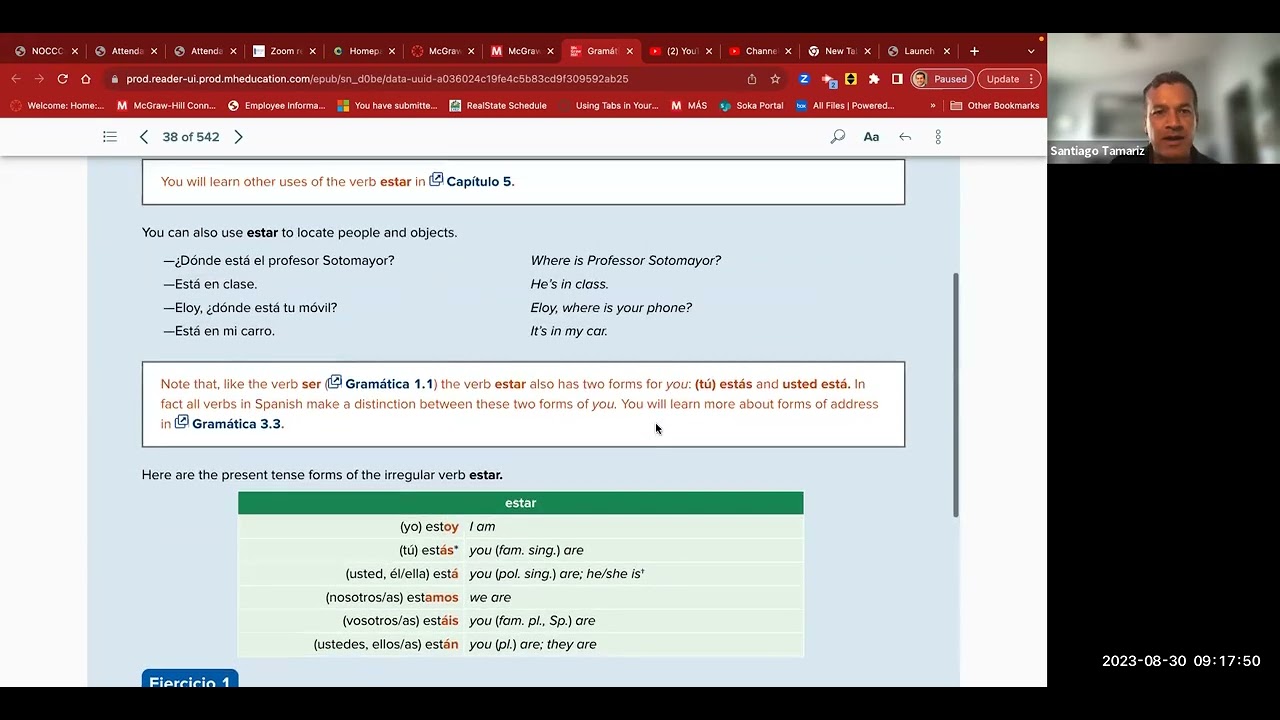
Task: Click the share icon in address bar
Action: (x=752, y=79)
